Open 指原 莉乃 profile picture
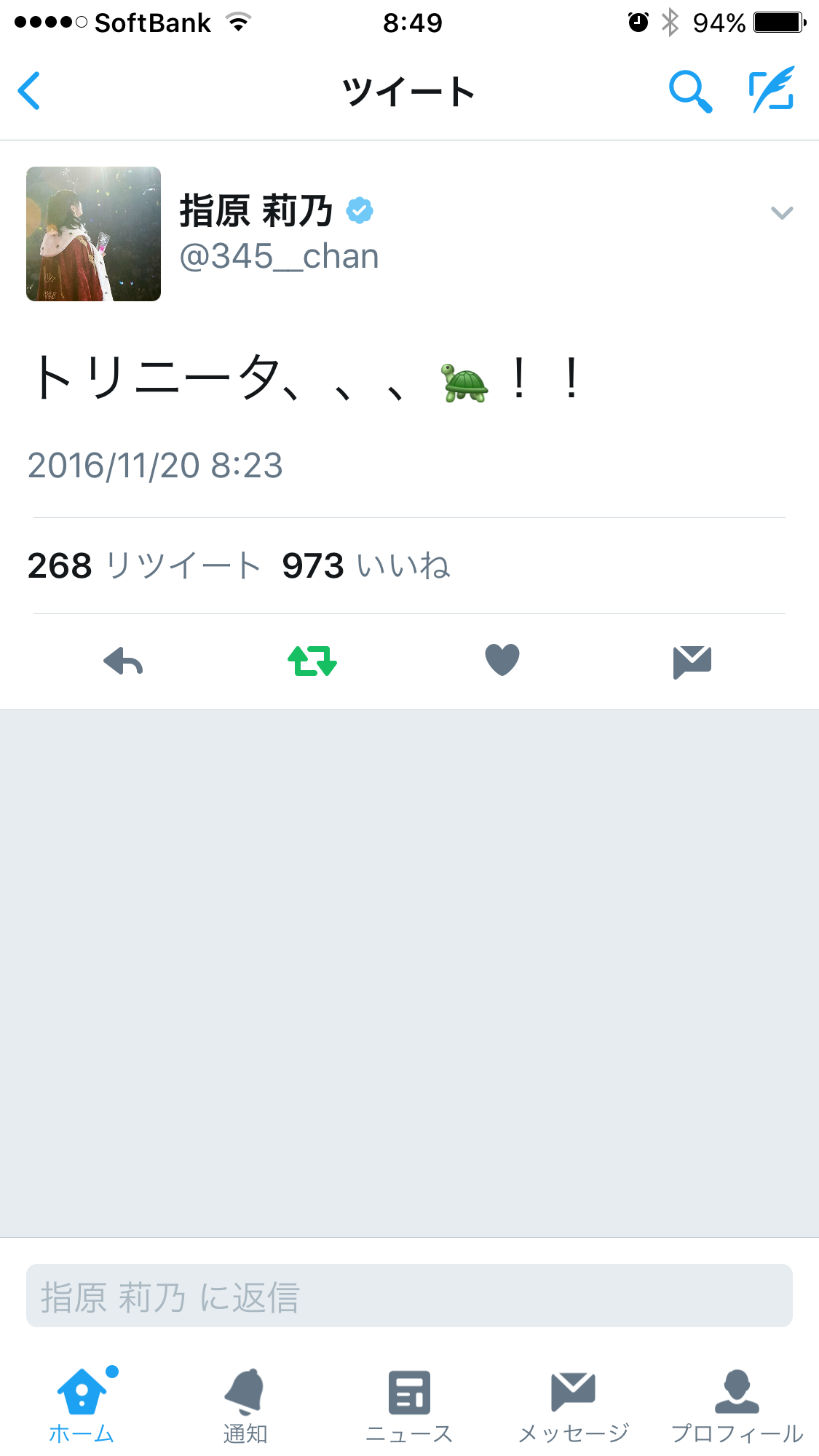The height and width of the screenshot is (1456, 819). (94, 234)
